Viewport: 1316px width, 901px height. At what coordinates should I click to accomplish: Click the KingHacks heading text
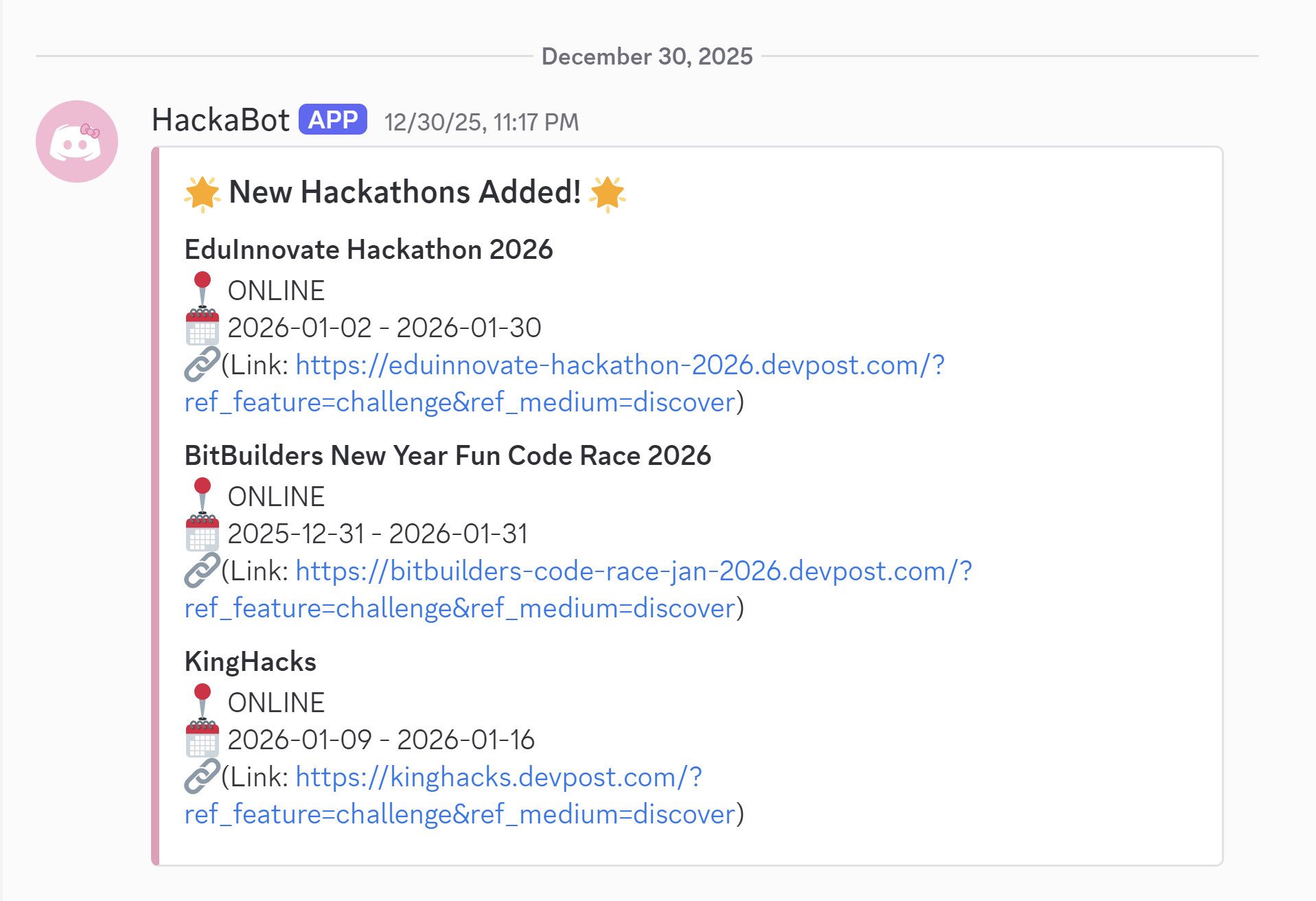(250, 661)
